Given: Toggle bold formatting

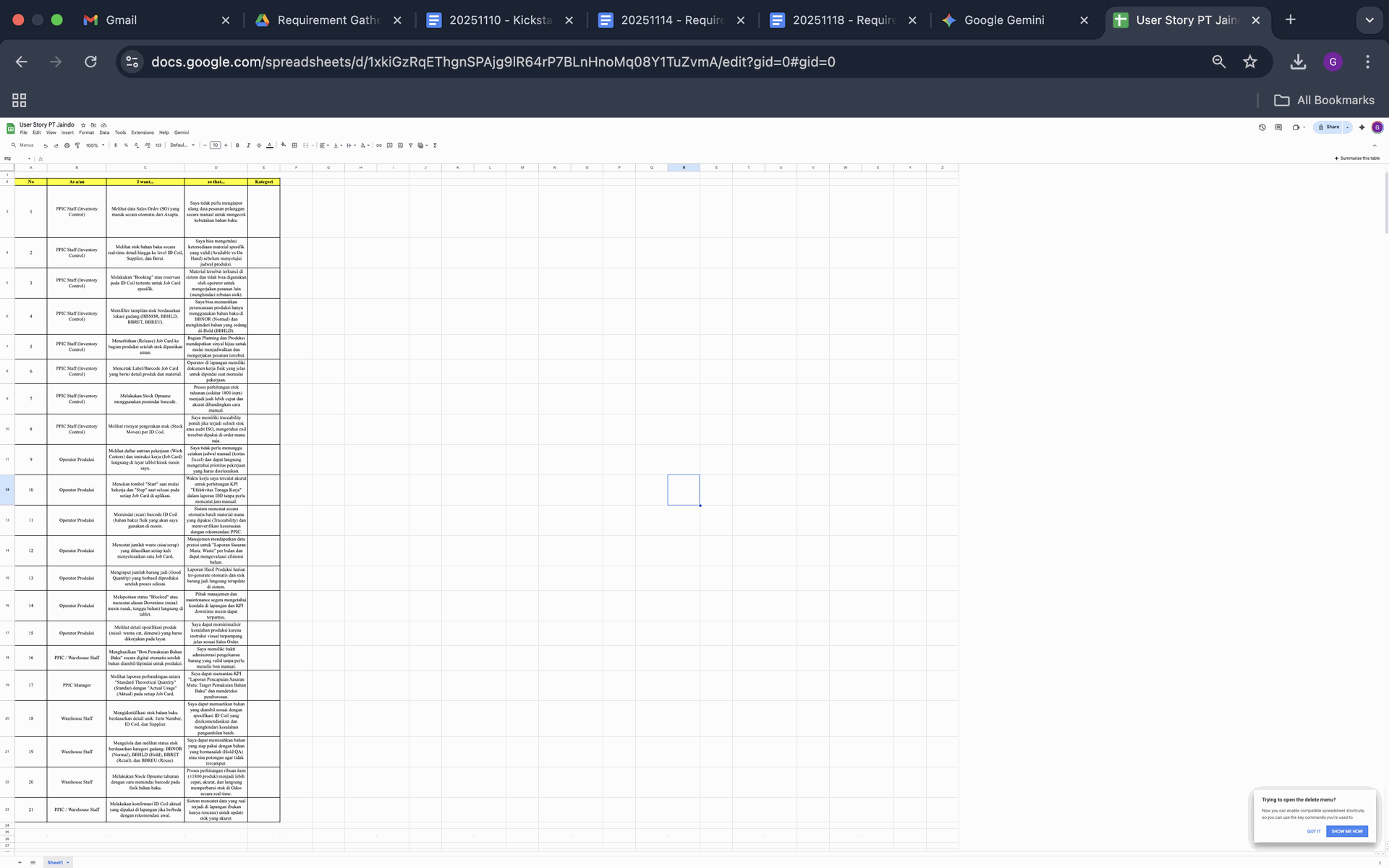Looking at the screenshot, I should tap(237, 145).
